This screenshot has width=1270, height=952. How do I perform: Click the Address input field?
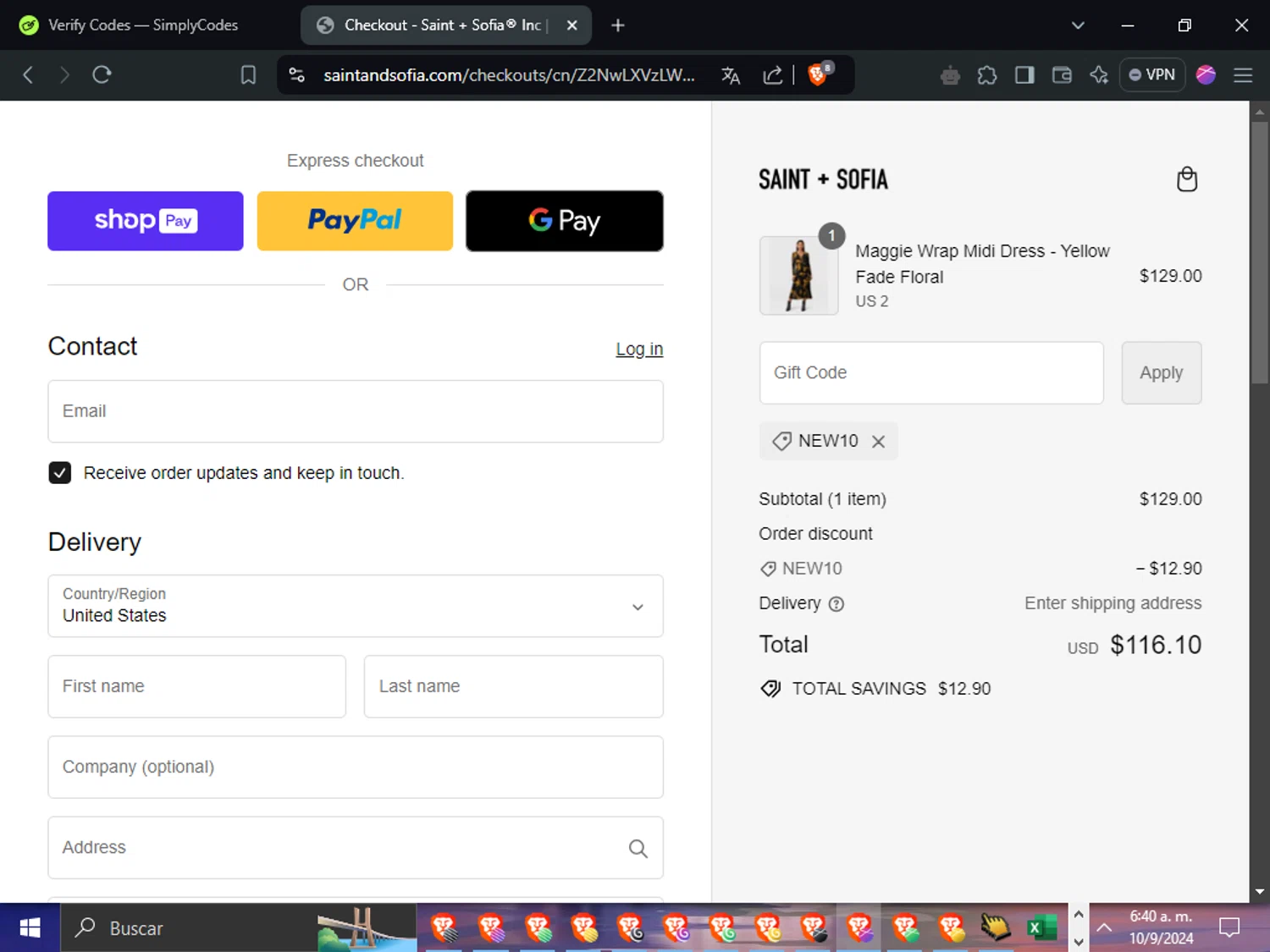[x=356, y=848]
